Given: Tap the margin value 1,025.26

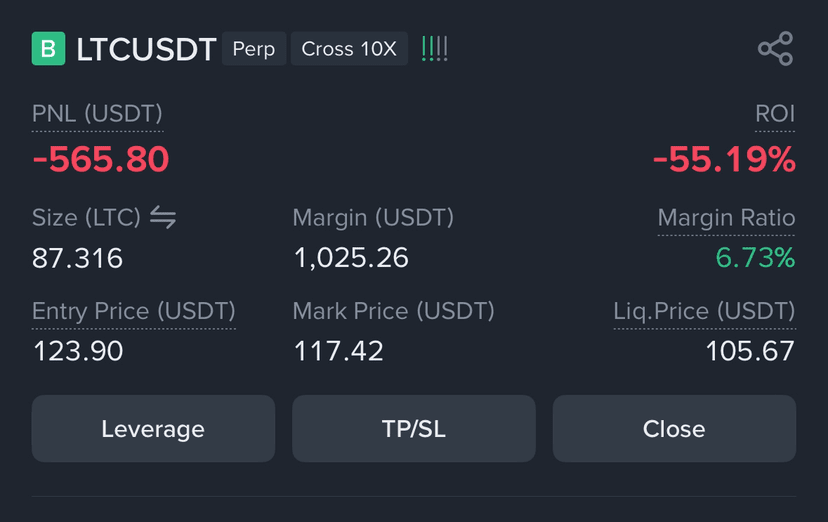Looking at the screenshot, I should point(351,258).
